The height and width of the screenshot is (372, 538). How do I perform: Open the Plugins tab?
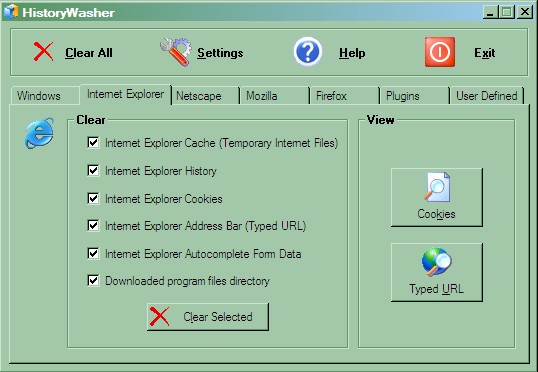[x=415, y=96]
